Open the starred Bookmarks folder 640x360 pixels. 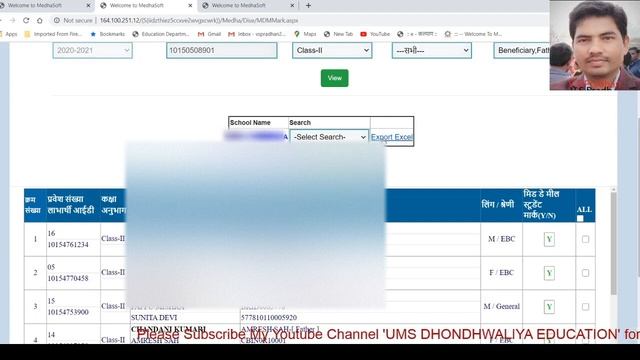(108, 34)
